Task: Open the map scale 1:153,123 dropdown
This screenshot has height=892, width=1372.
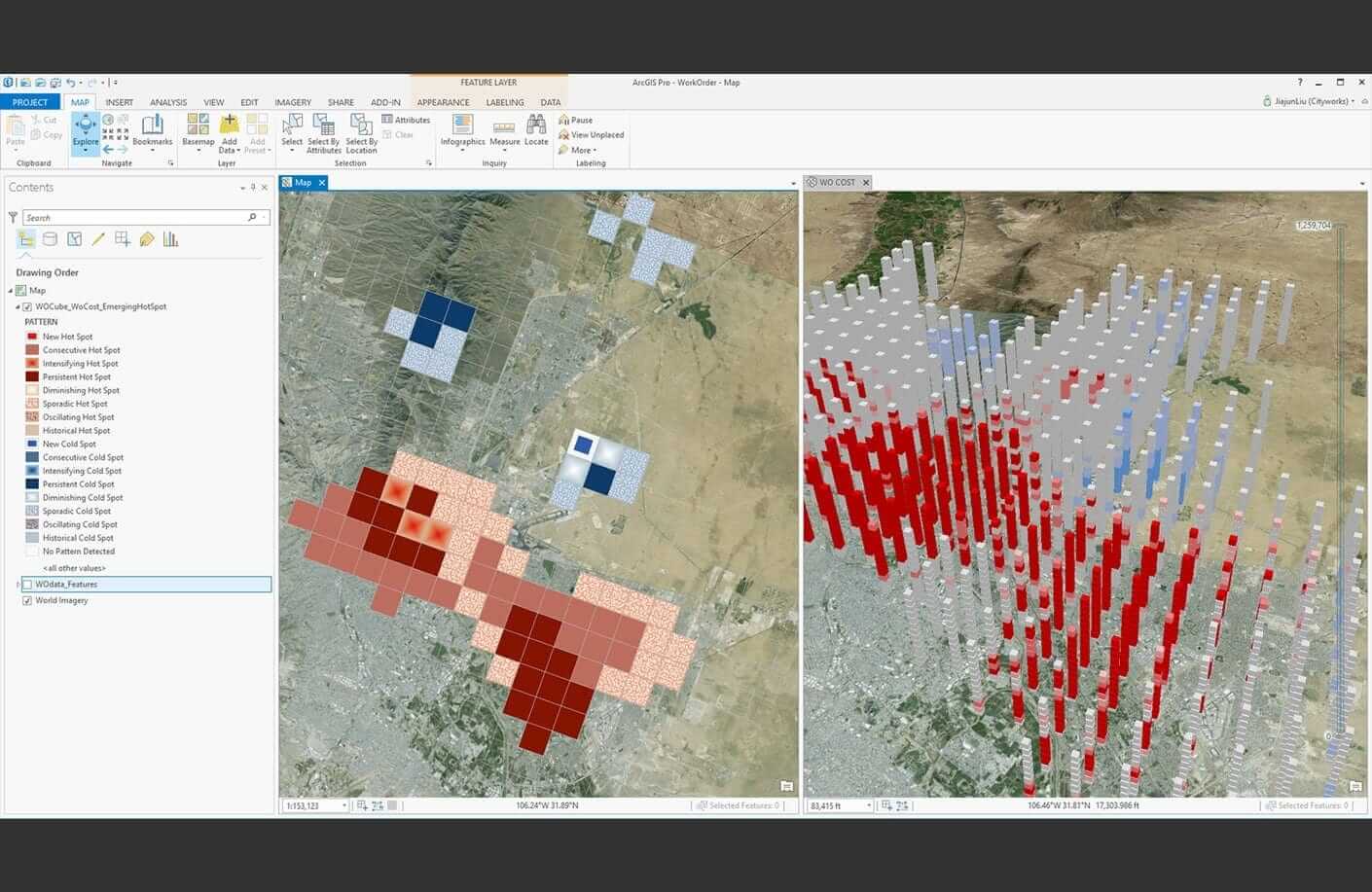Action: coord(344,805)
